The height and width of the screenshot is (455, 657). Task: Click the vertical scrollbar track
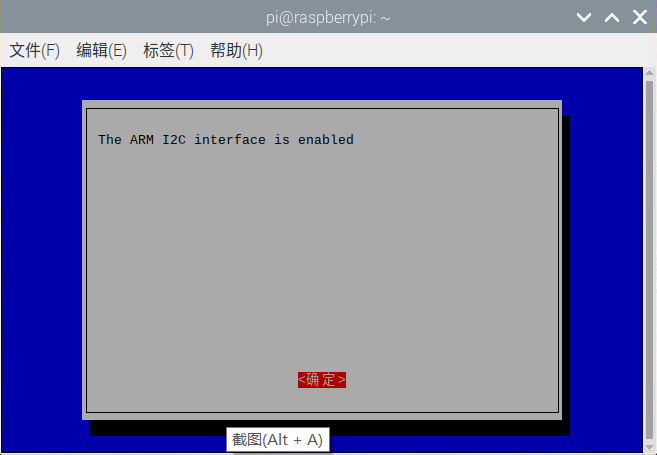[649, 260]
